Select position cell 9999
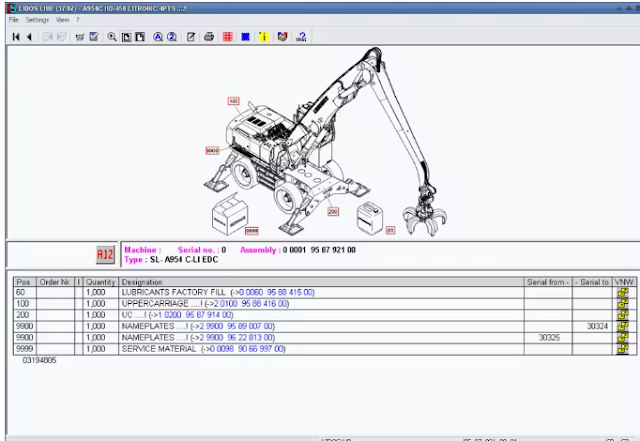Image resolution: width=640 pixels, height=441 pixels. [24, 349]
